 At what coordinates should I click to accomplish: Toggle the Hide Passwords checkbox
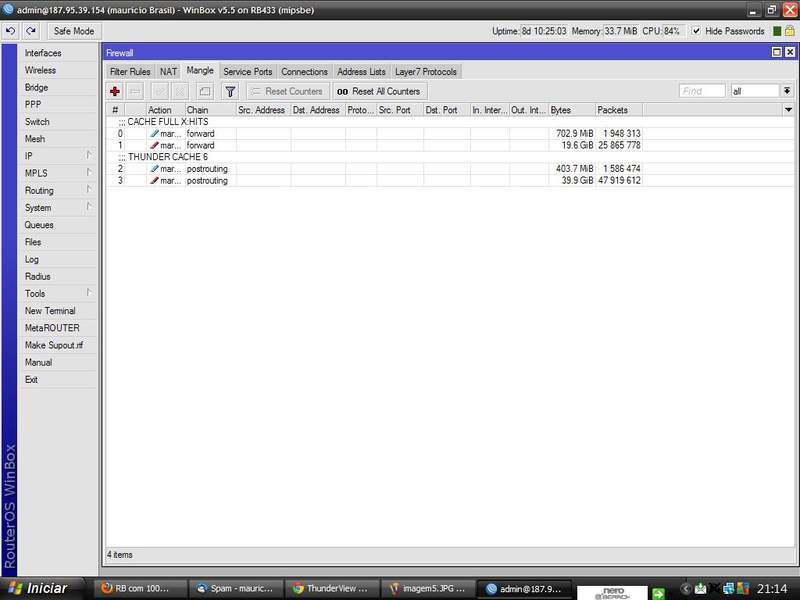[696, 31]
